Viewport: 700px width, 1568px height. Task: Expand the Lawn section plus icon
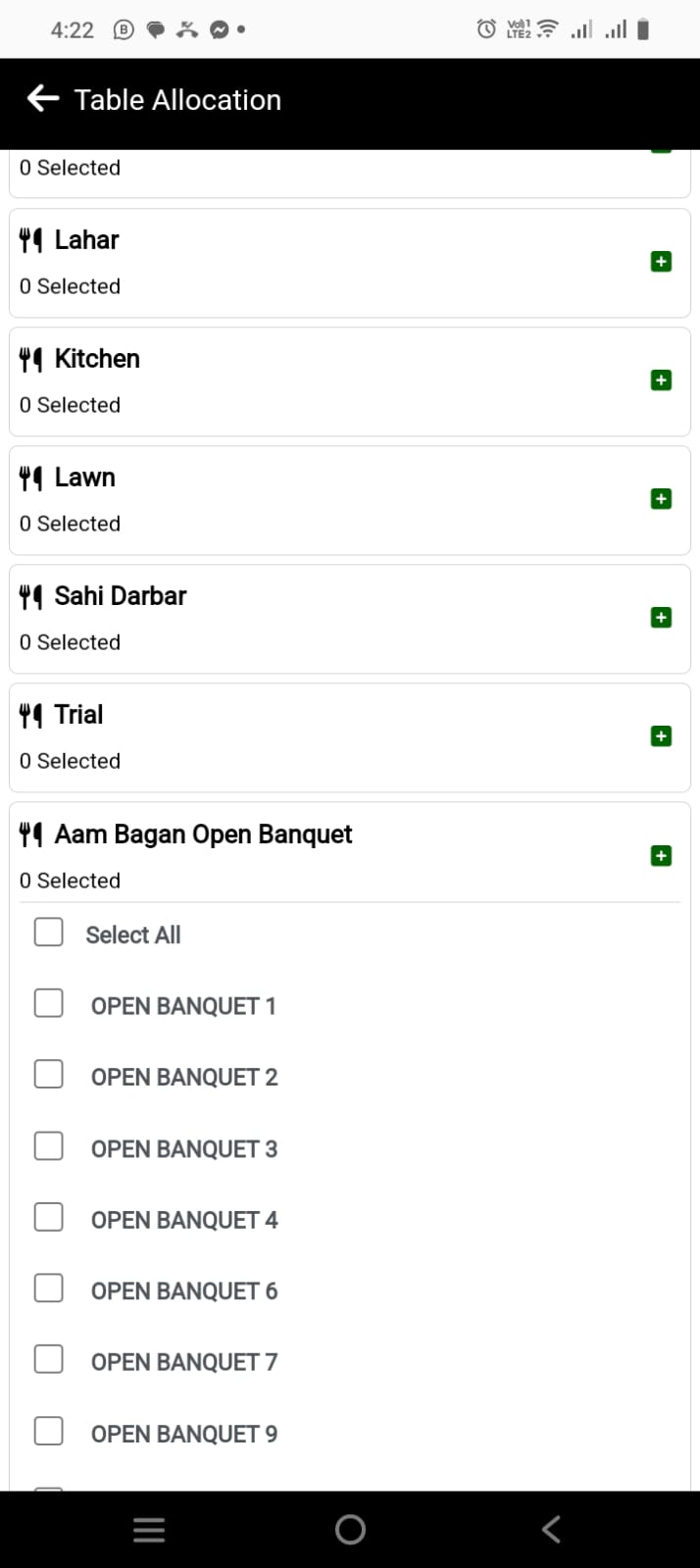661,499
